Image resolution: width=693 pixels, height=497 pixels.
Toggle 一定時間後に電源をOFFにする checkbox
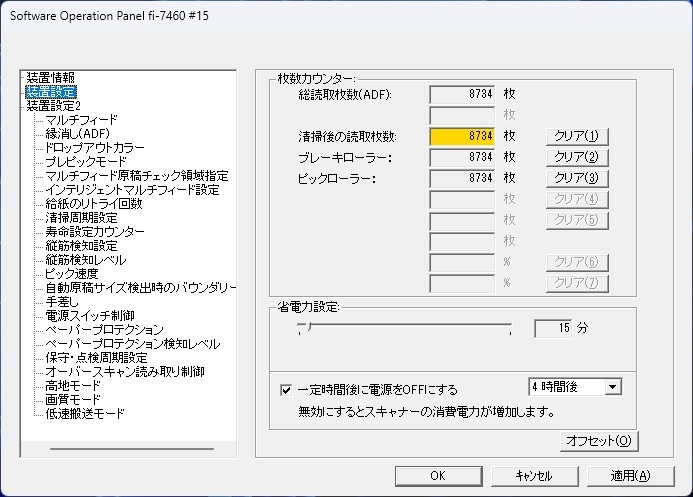286,389
